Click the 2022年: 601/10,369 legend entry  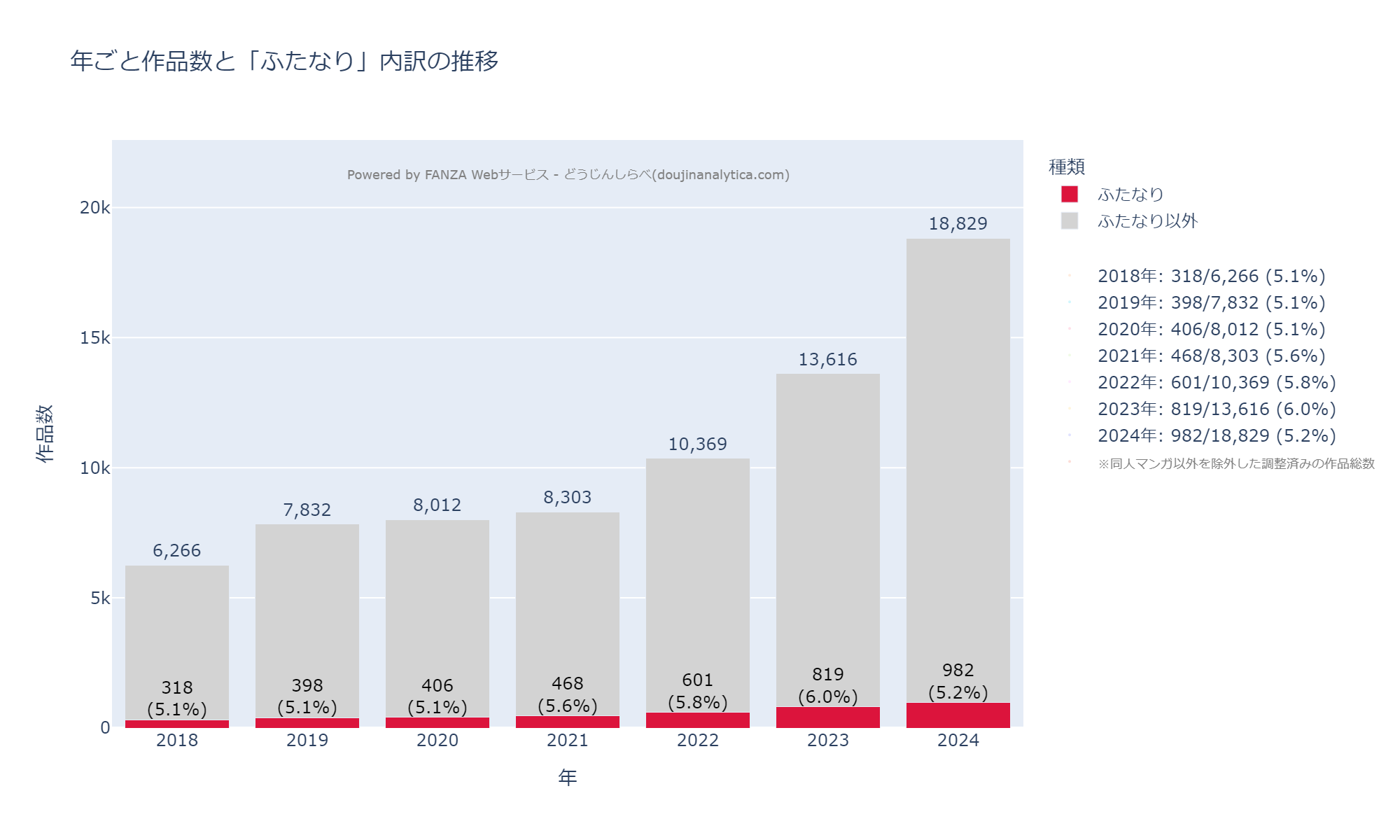coord(1217,382)
